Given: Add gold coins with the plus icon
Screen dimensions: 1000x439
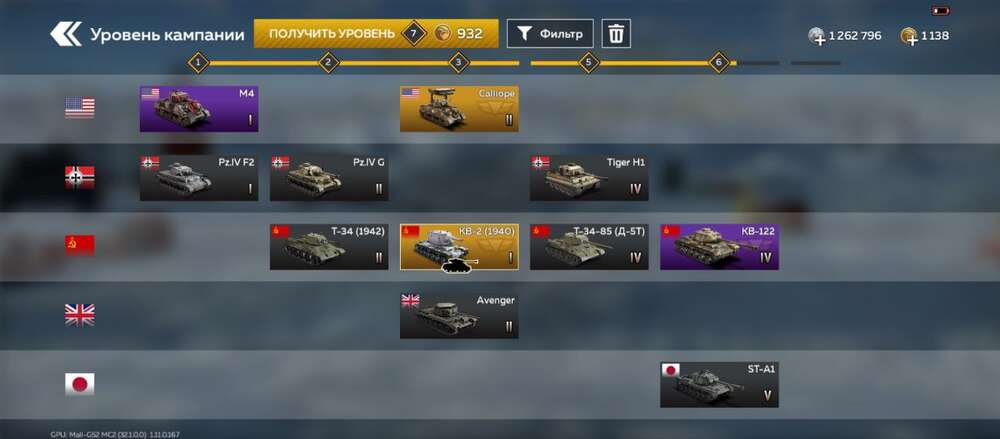Looking at the screenshot, I should pyautogui.click(x=909, y=36).
